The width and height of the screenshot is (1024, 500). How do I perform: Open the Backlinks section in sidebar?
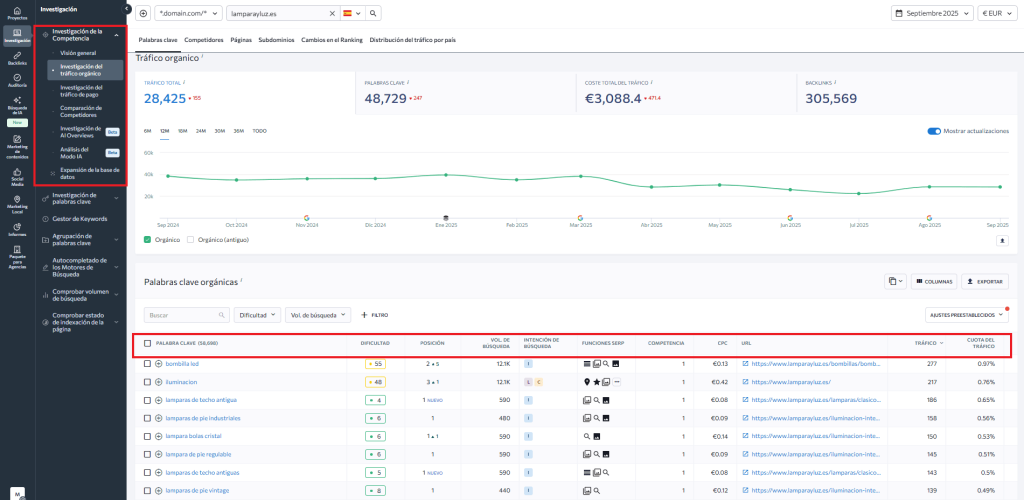click(17, 59)
